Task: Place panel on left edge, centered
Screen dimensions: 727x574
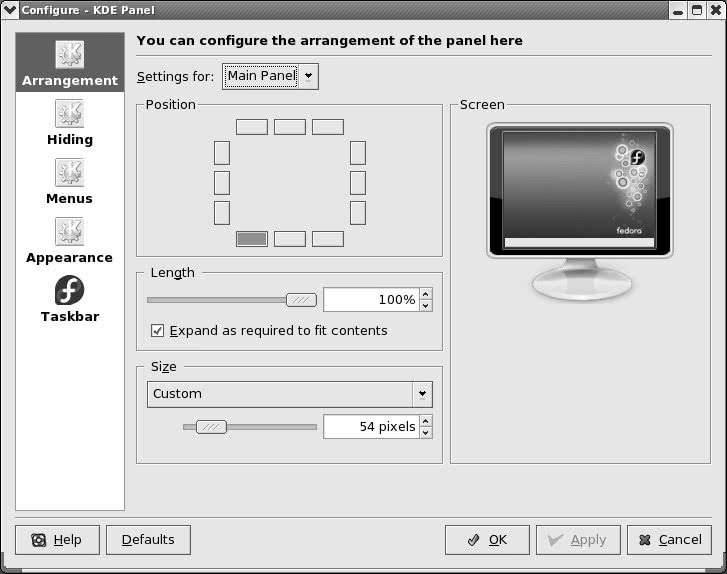Action: coord(222,183)
